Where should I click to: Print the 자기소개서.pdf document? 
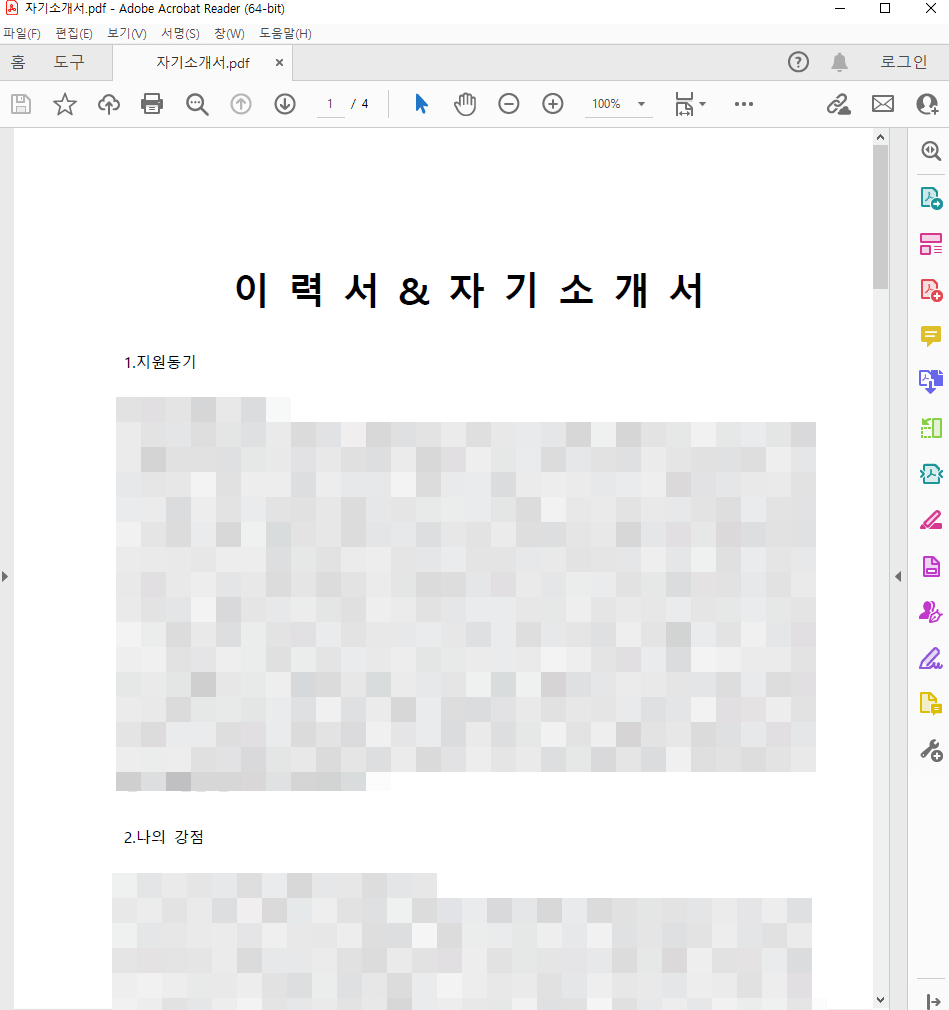click(152, 104)
